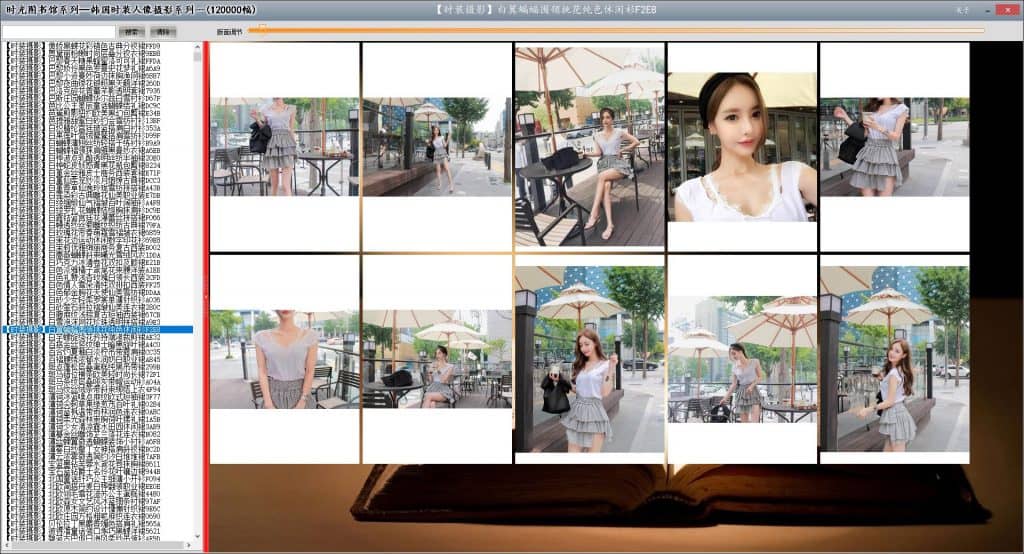Open the close-up selfie portrait thumbnail
This screenshot has width=1024, height=554.
(x=742, y=146)
